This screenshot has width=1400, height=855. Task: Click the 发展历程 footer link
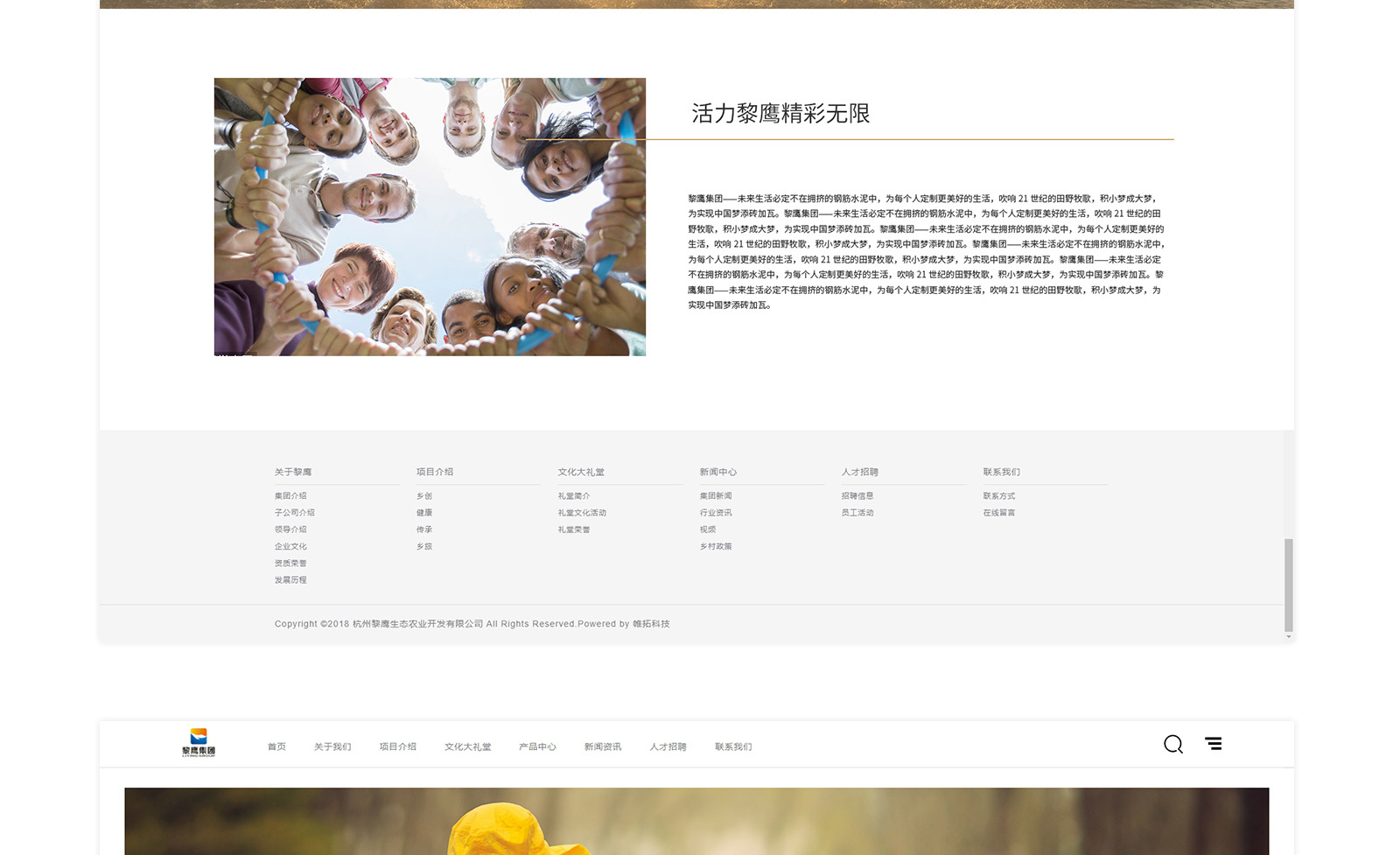click(x=290, y=580)
